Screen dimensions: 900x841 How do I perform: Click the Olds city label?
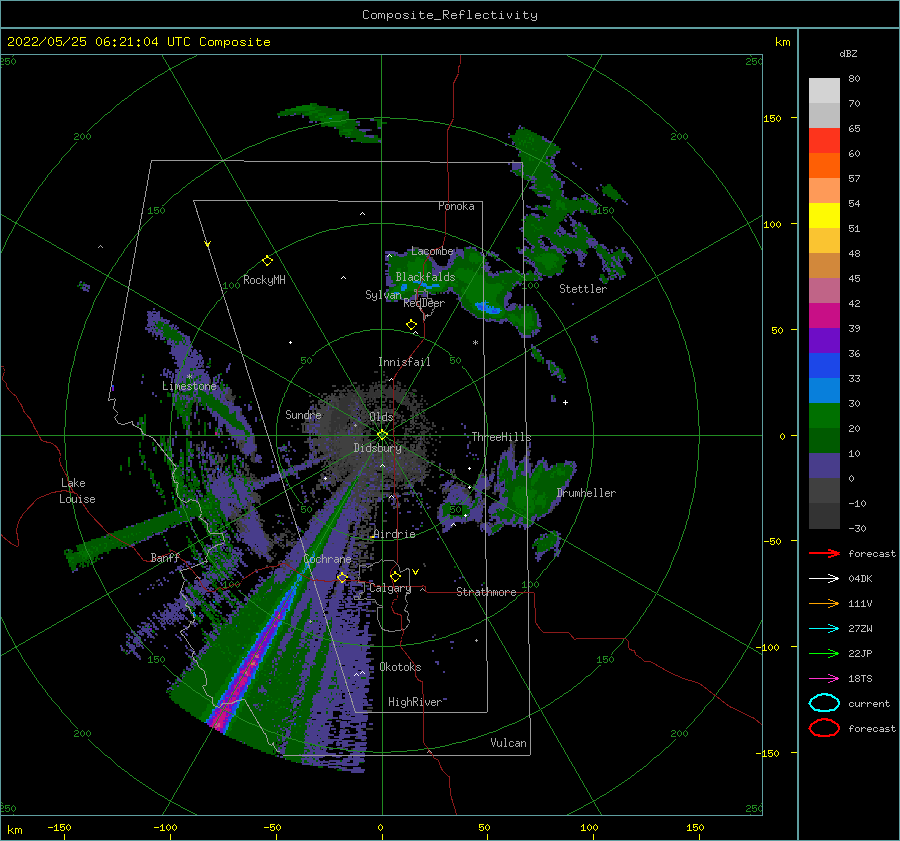pyautogui.click(x=381, y=417)
